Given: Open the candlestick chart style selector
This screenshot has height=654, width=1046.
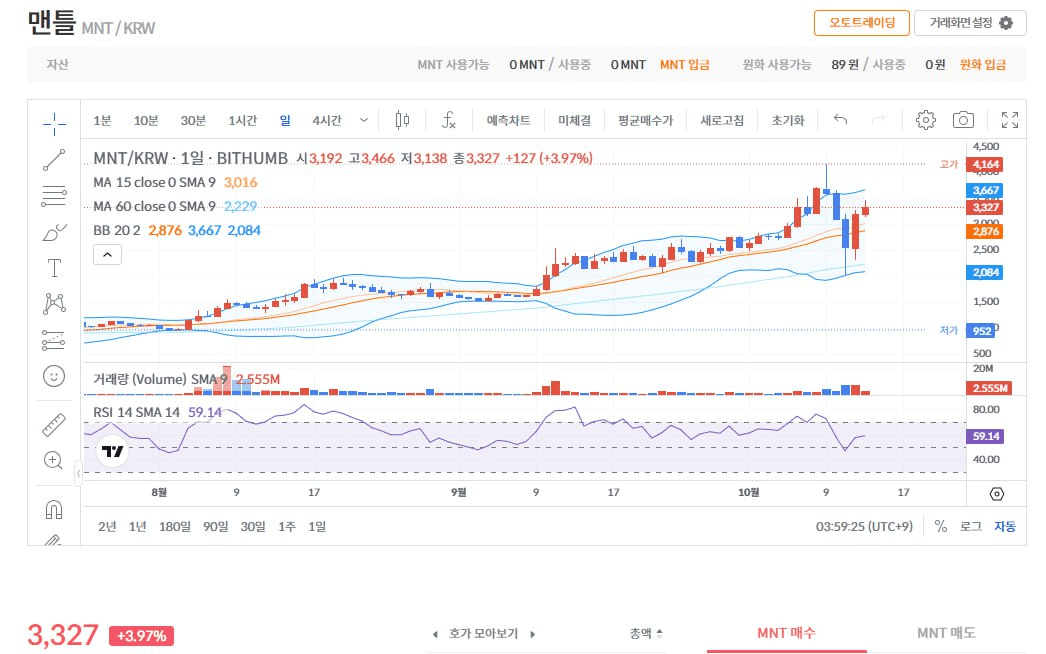Looking at the screenshot, I should point(403,120).
